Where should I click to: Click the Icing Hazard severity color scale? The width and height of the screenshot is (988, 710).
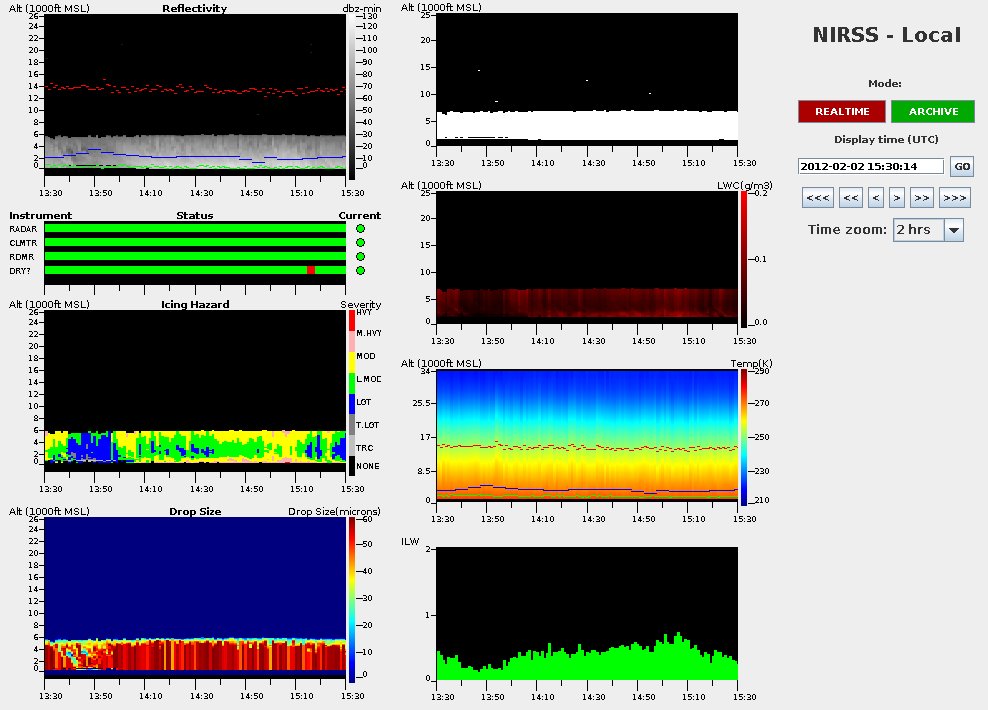351,391
